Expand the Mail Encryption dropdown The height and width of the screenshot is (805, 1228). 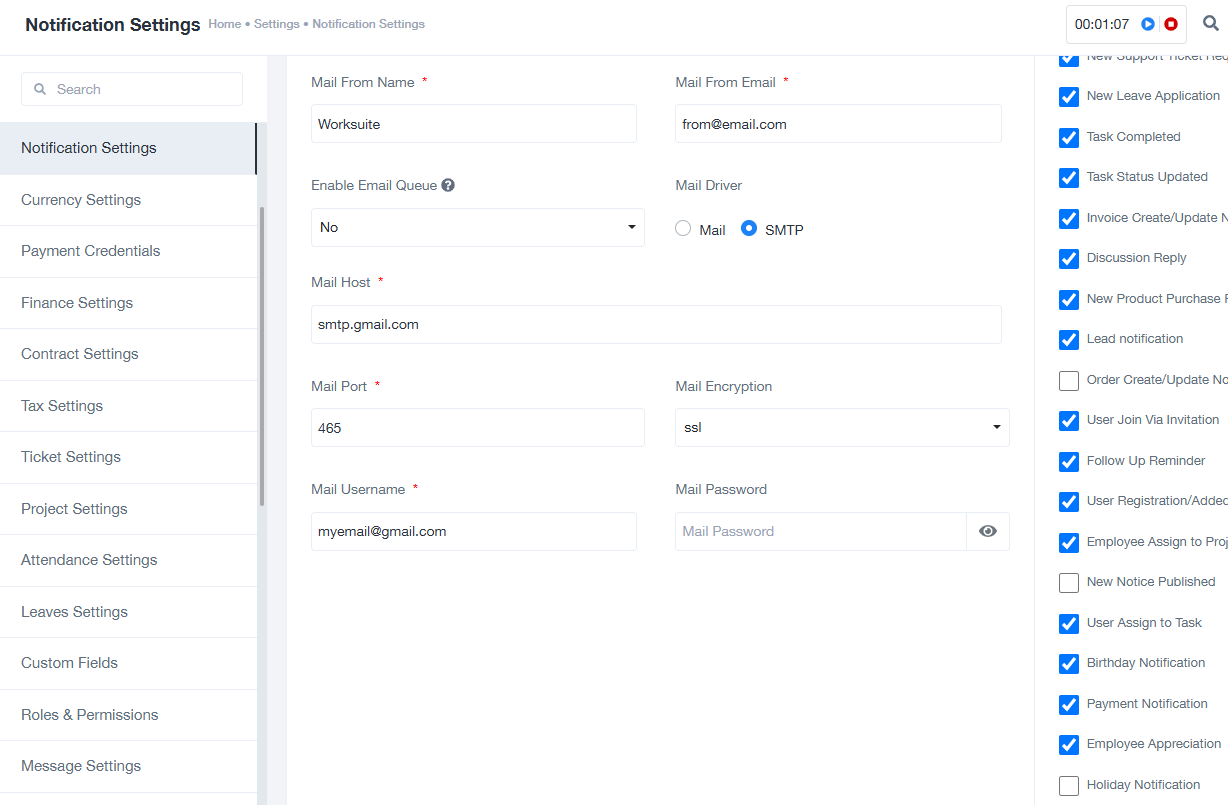[x=841, y=427]
